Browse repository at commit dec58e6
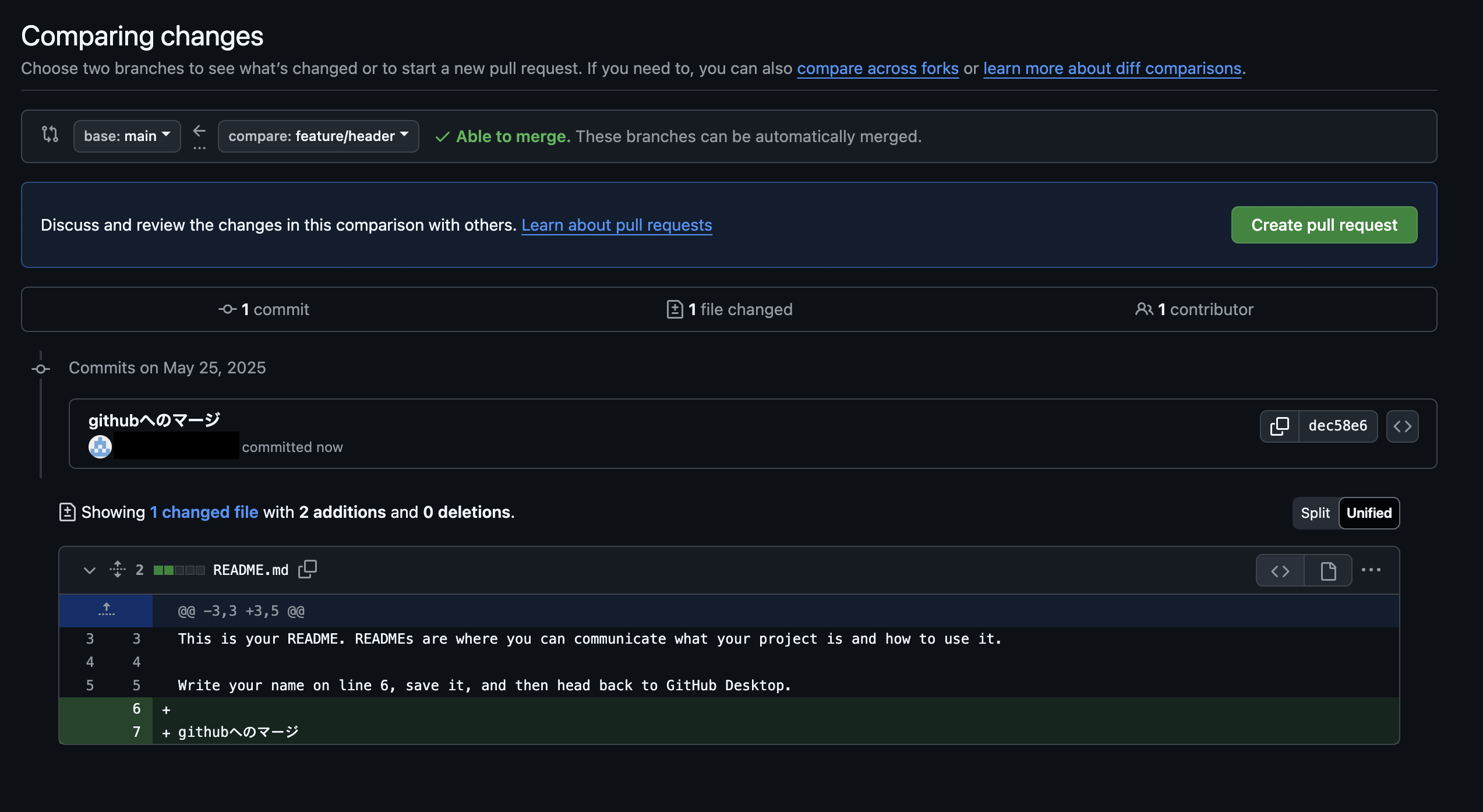 tap(1402, 426)
